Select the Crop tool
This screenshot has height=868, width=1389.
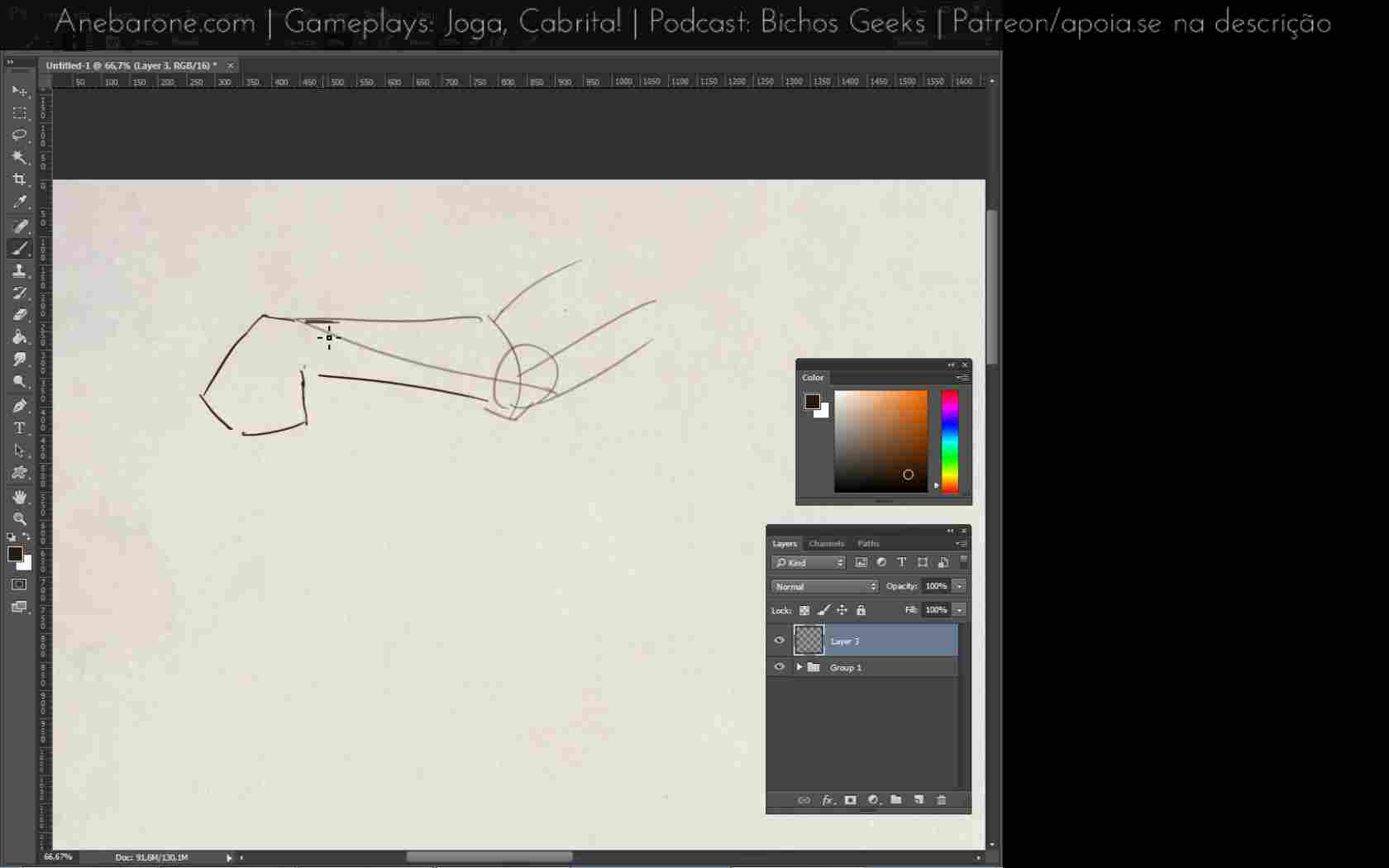pos(20,179)
